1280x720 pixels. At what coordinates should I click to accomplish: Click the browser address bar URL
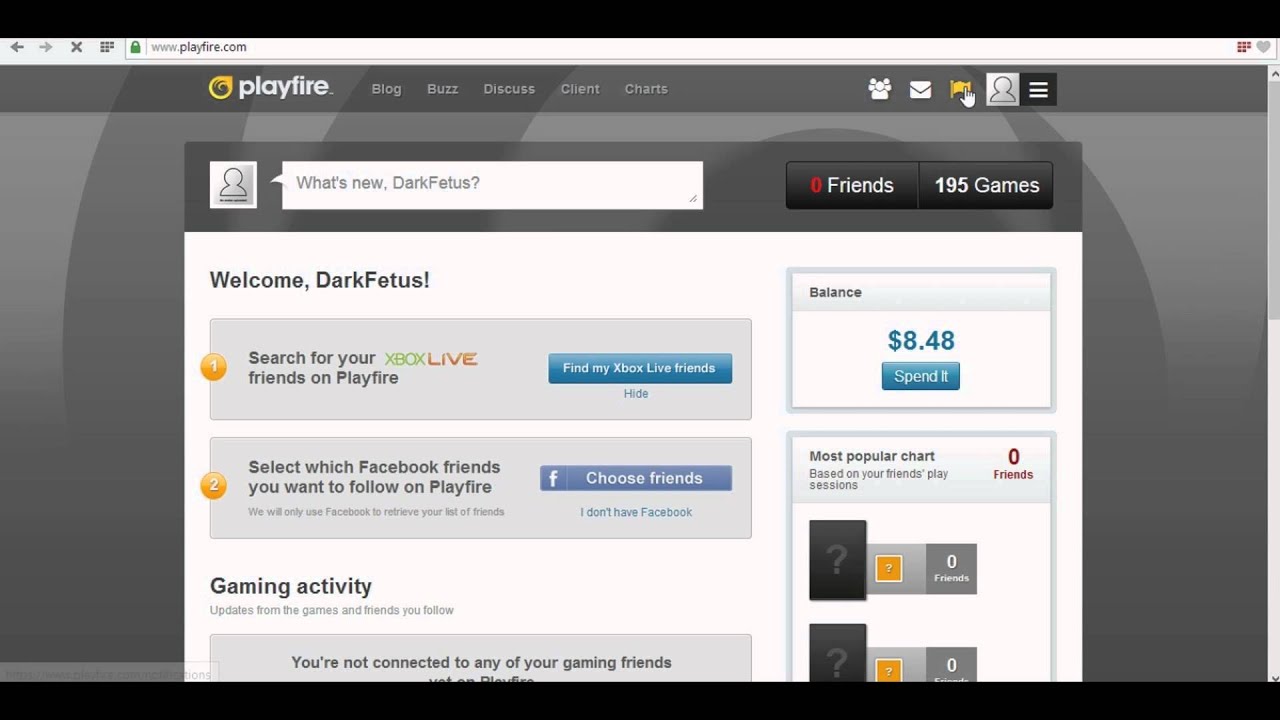pos(199,47)
